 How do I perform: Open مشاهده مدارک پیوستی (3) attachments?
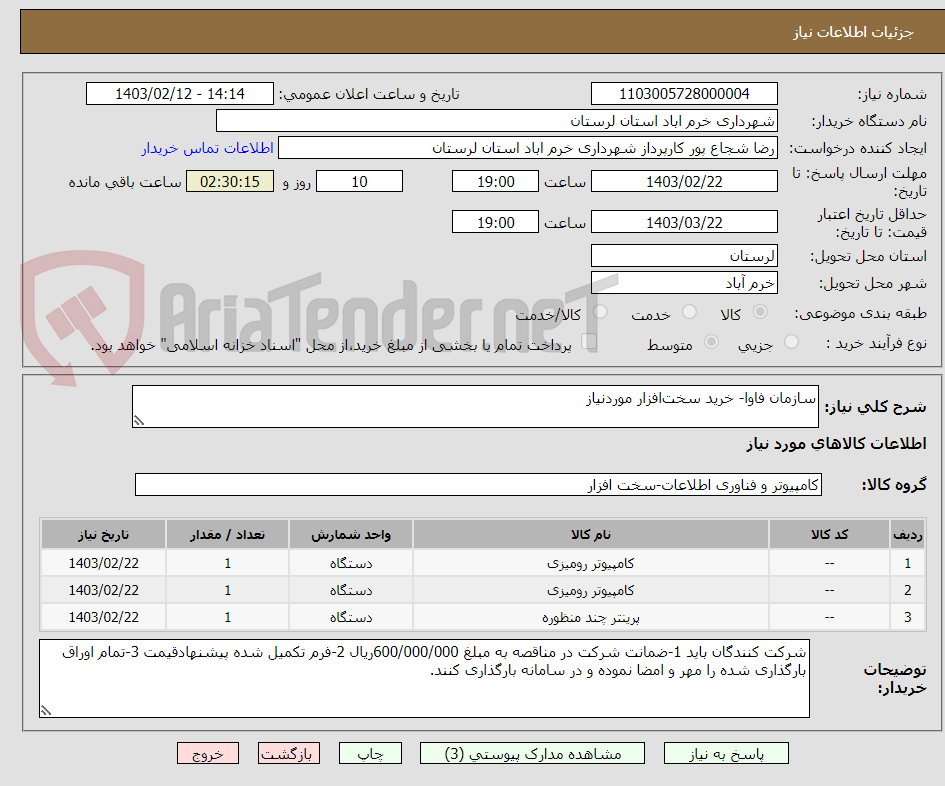pyautogui.click(x=532, y=753)
